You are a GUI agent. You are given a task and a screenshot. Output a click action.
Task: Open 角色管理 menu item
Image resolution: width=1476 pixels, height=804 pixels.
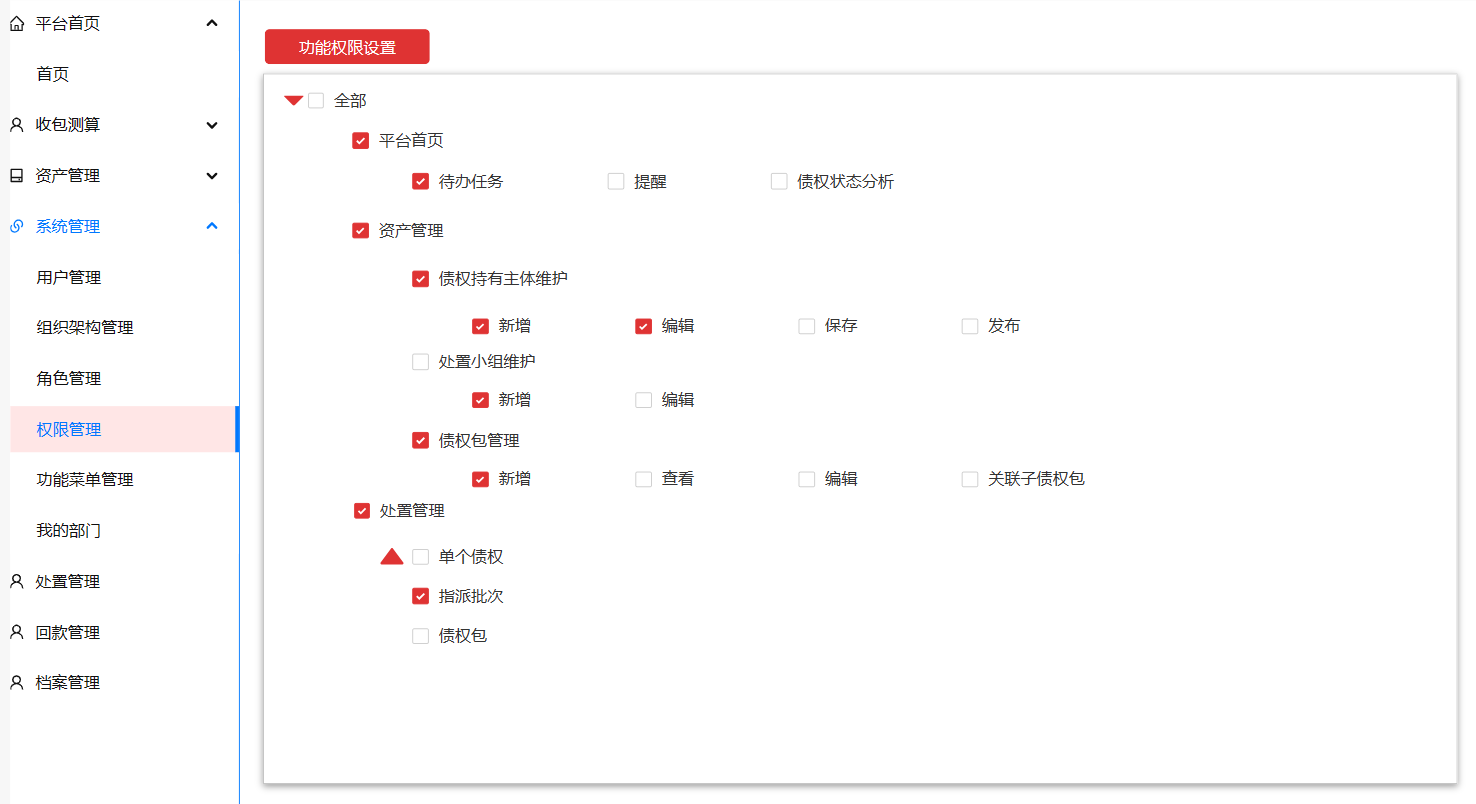tap(68, 379)
